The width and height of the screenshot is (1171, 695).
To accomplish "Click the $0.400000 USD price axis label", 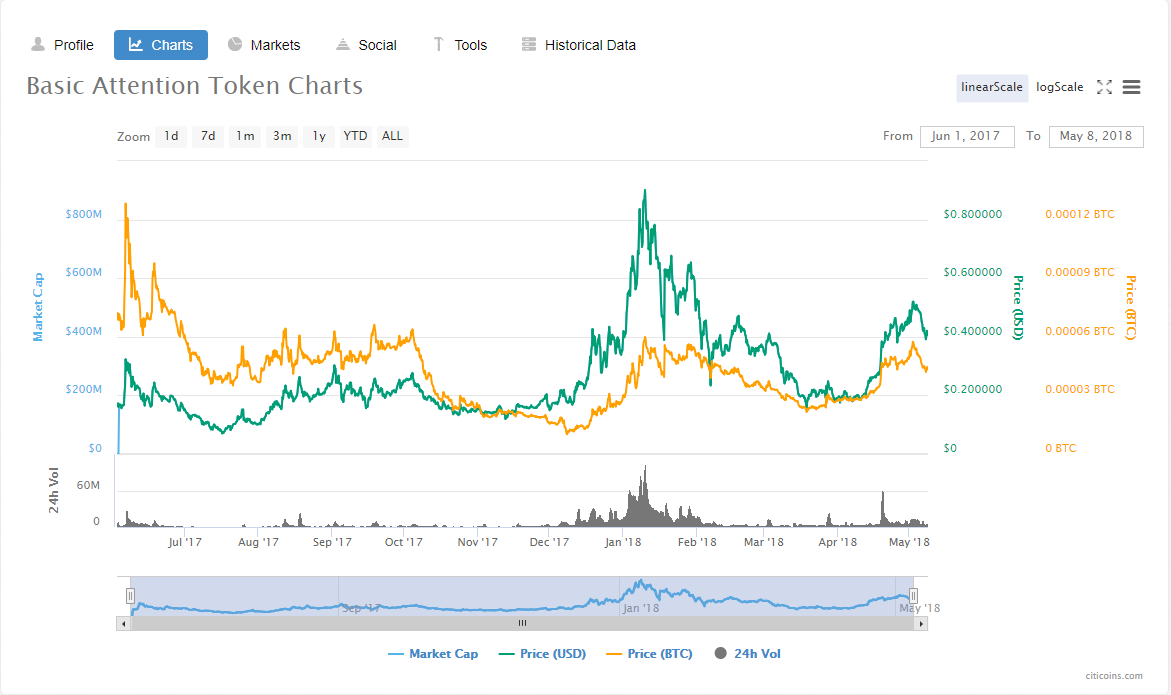I will [x=972, y=331].
